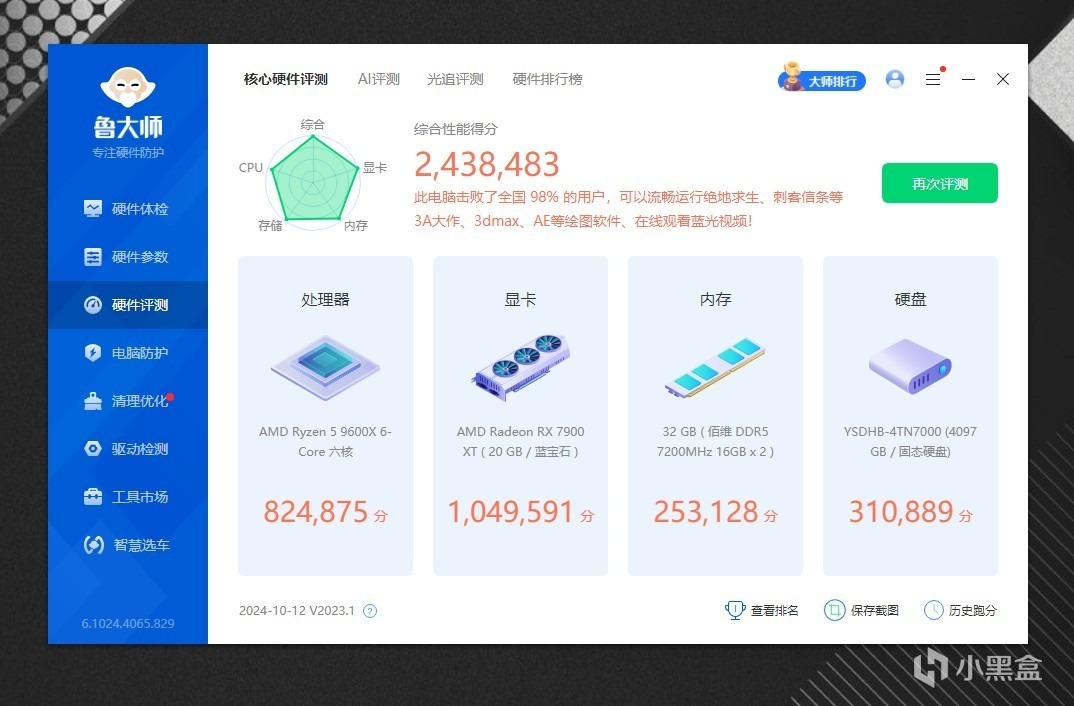Click disk score 310,889
Image resolution: width=1074 pixels, height=706 pixels.
click(x=901, y=512)
